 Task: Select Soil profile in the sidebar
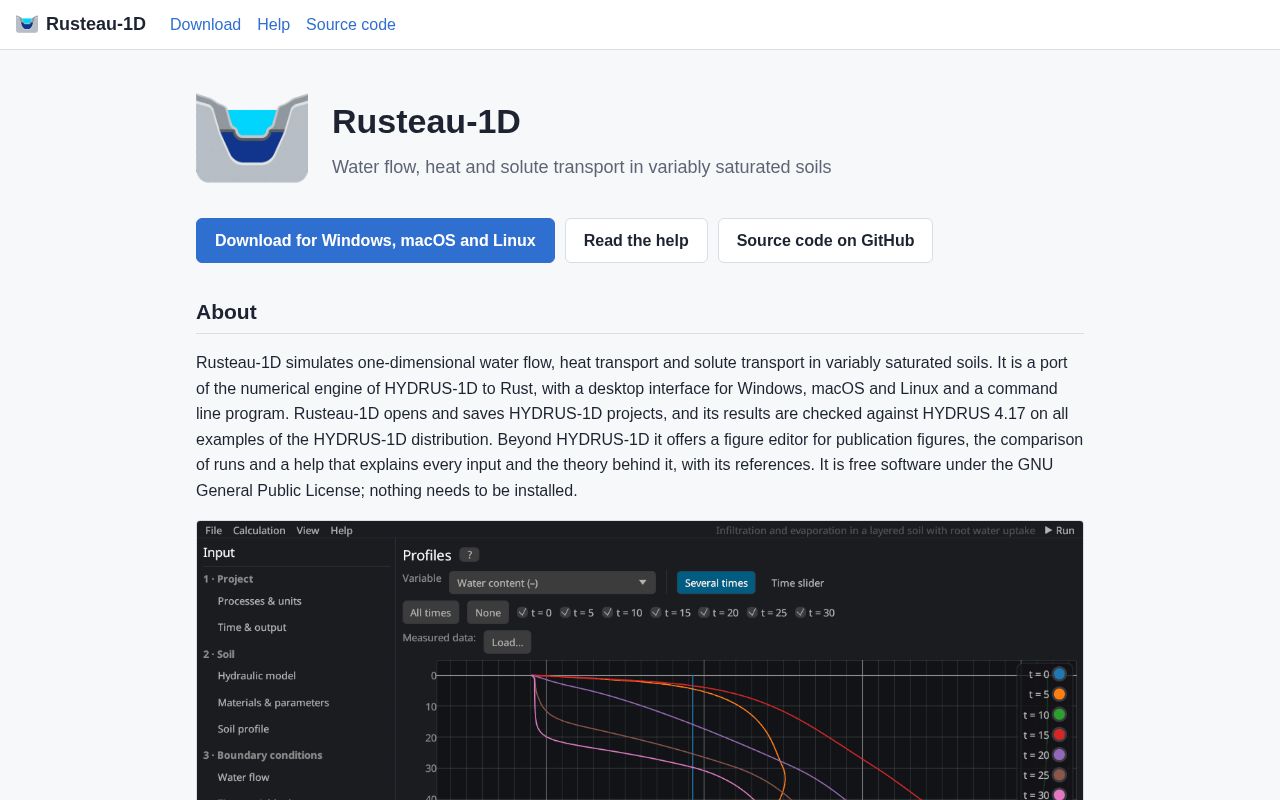tap(243, 729)
